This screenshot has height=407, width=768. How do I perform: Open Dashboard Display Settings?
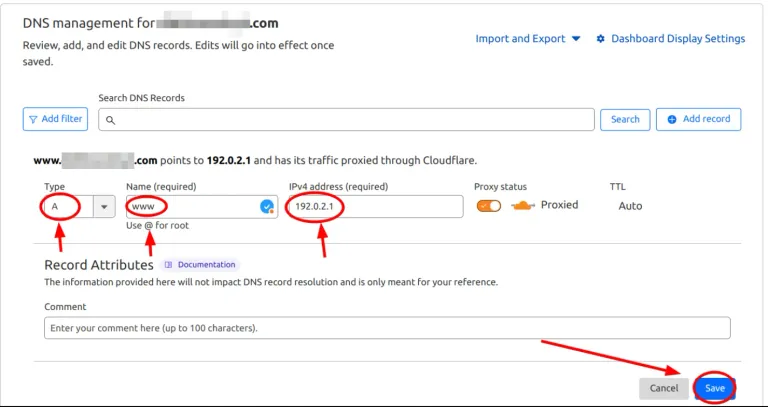click(677, 39)
